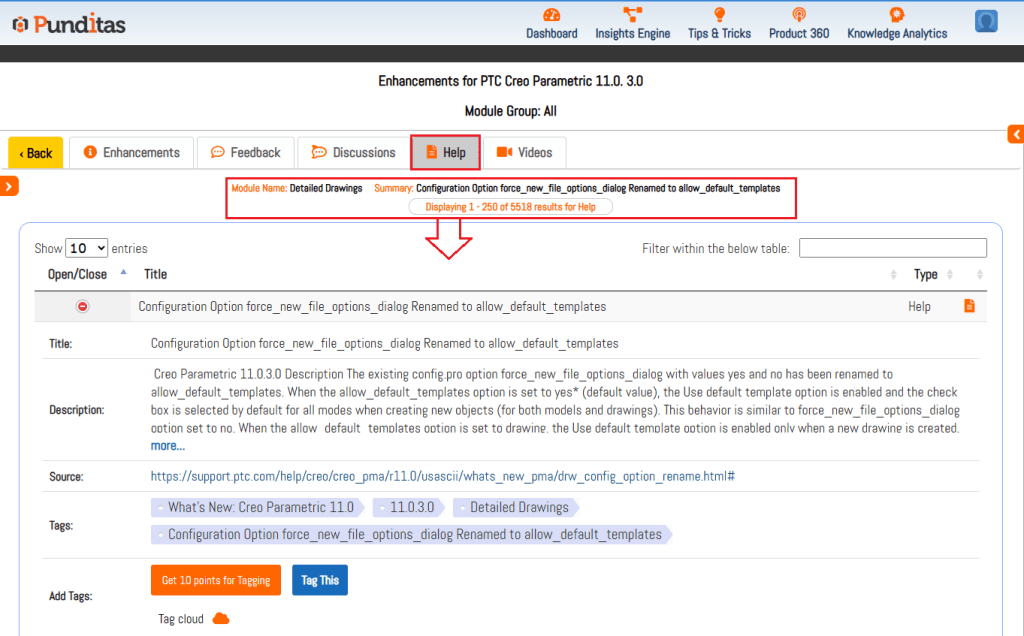Click the blue Tag This button

[320, 580]
